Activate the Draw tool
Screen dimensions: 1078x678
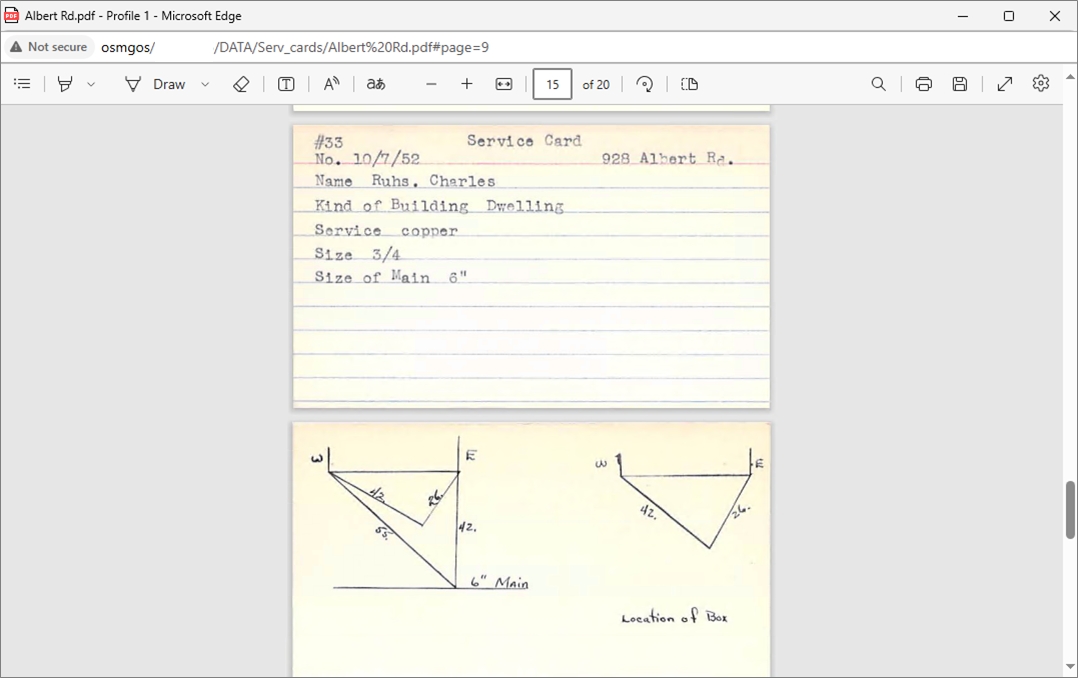point(155,84)
